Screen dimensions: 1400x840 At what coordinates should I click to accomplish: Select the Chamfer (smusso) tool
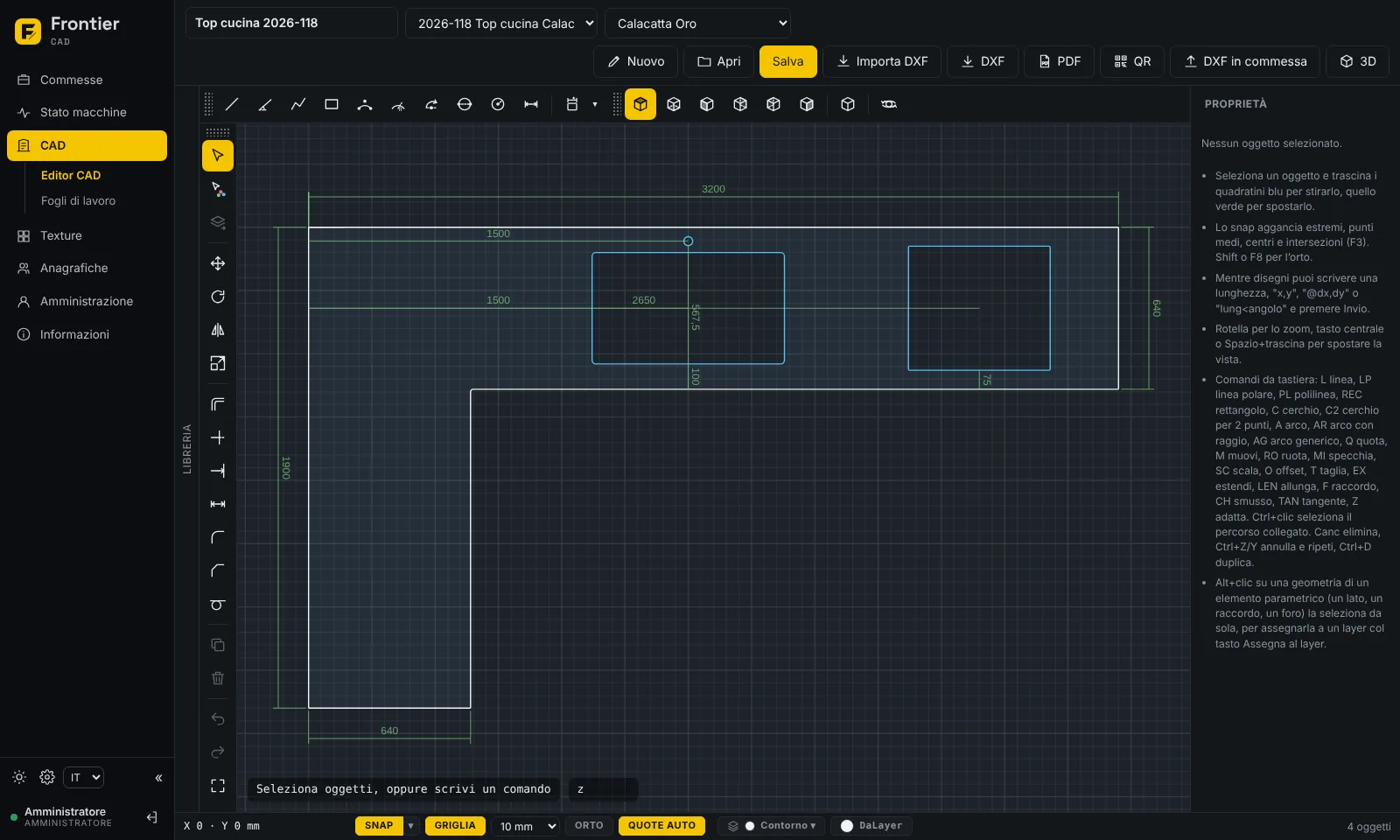[x=218, y=570]
